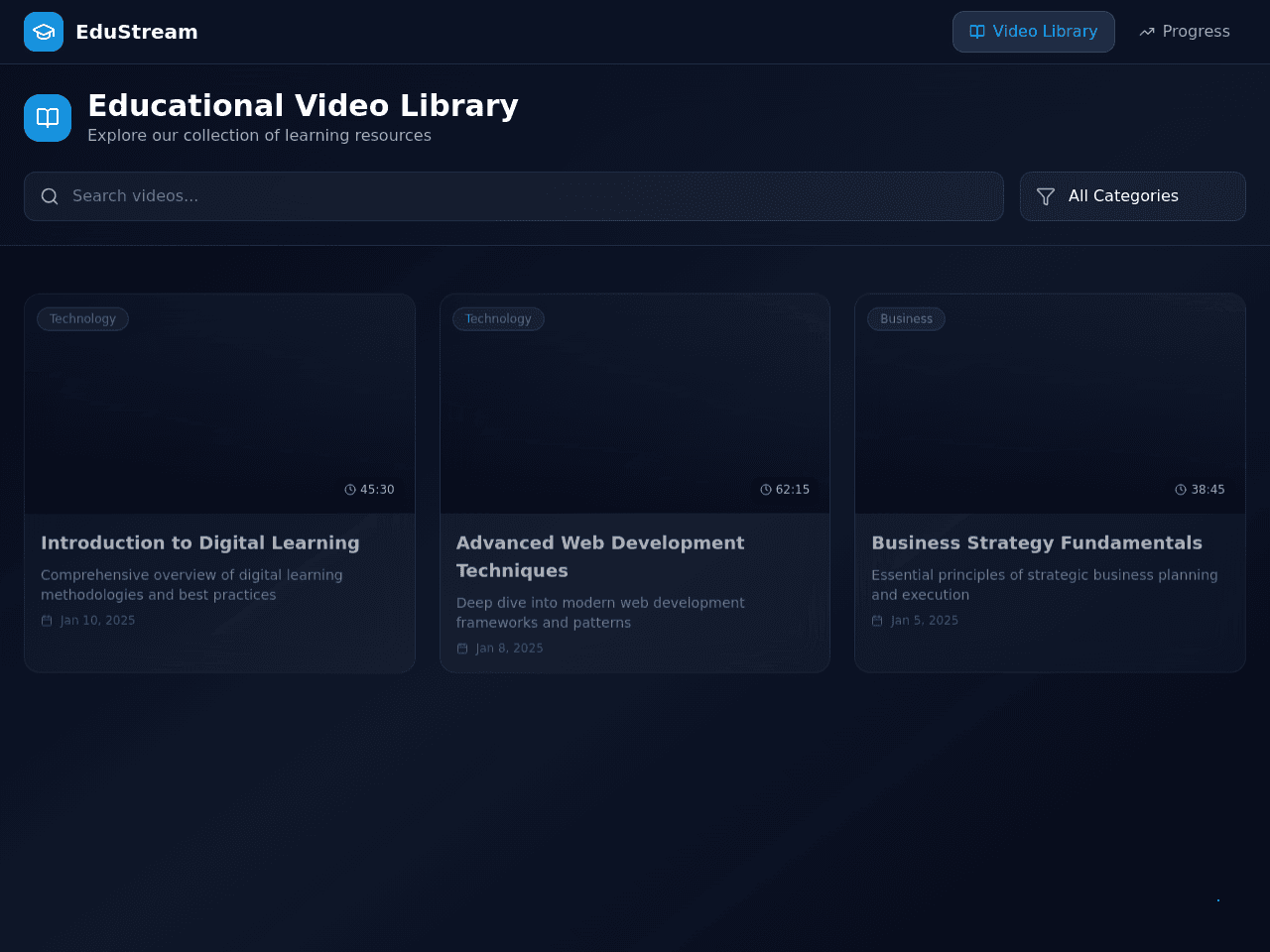
Task: Click description starting 'Comprehensive overview of digital learning'
Action: coord(191,585)
